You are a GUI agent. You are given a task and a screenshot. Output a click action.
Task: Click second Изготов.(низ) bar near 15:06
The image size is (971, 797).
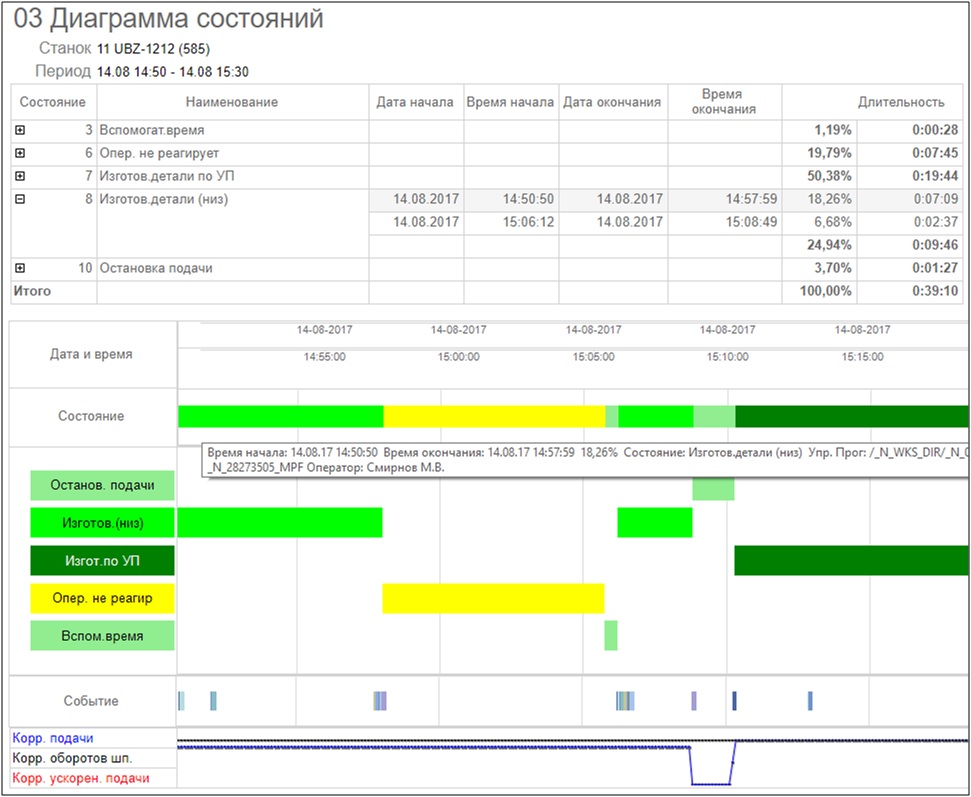(x=655, y=523)
